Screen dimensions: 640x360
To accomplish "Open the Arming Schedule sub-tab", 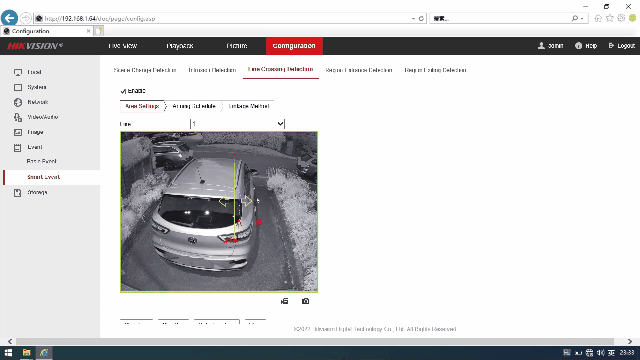I will pos(193,106).
